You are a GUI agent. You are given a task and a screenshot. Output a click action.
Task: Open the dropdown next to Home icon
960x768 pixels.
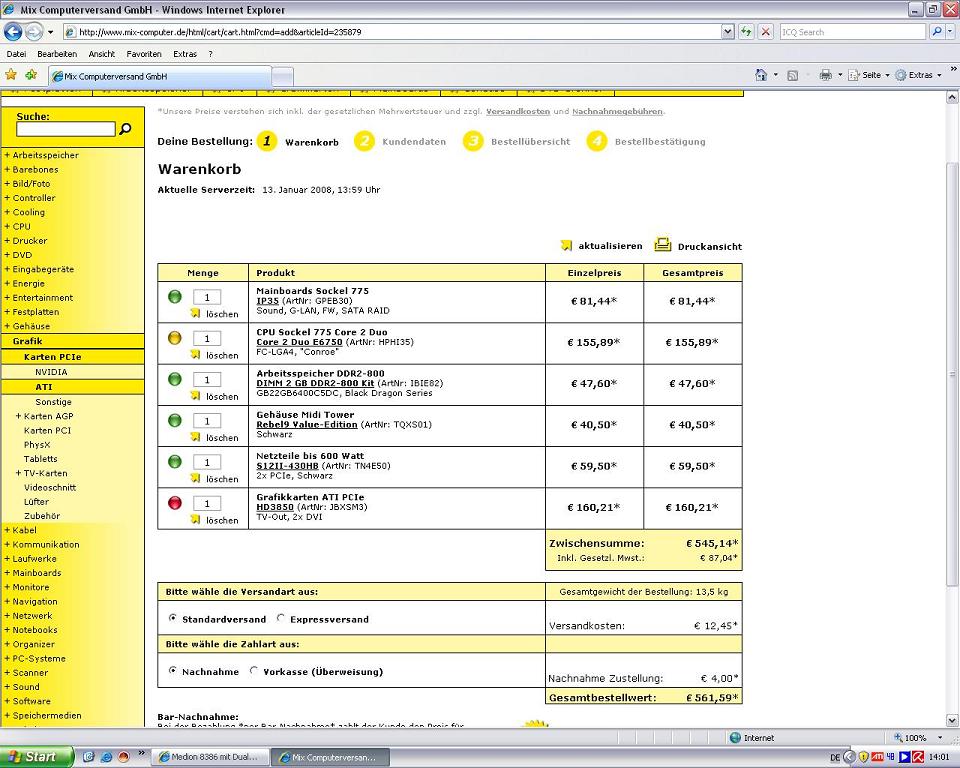(x=776, y=75)
